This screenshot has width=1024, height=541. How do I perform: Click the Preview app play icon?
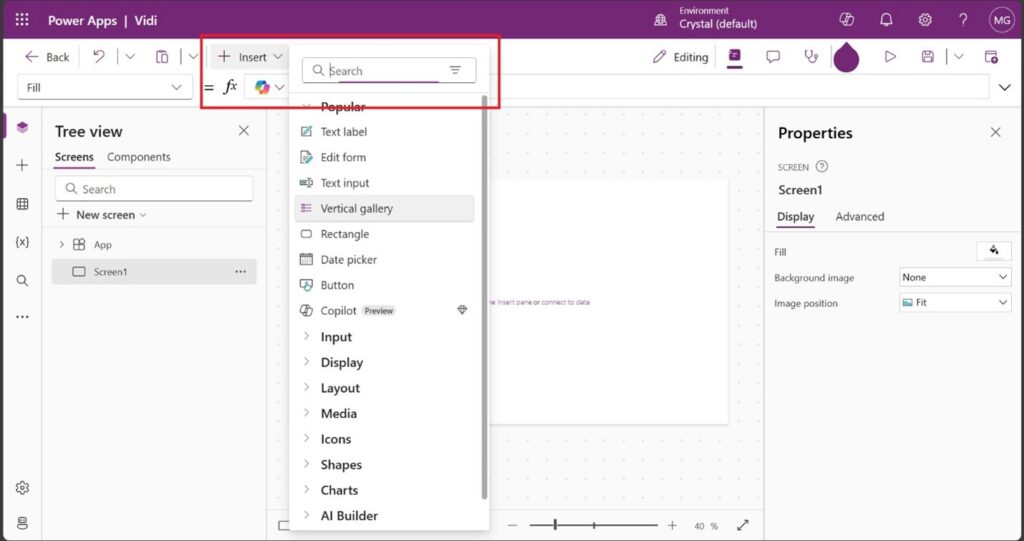tap(890, 57)
